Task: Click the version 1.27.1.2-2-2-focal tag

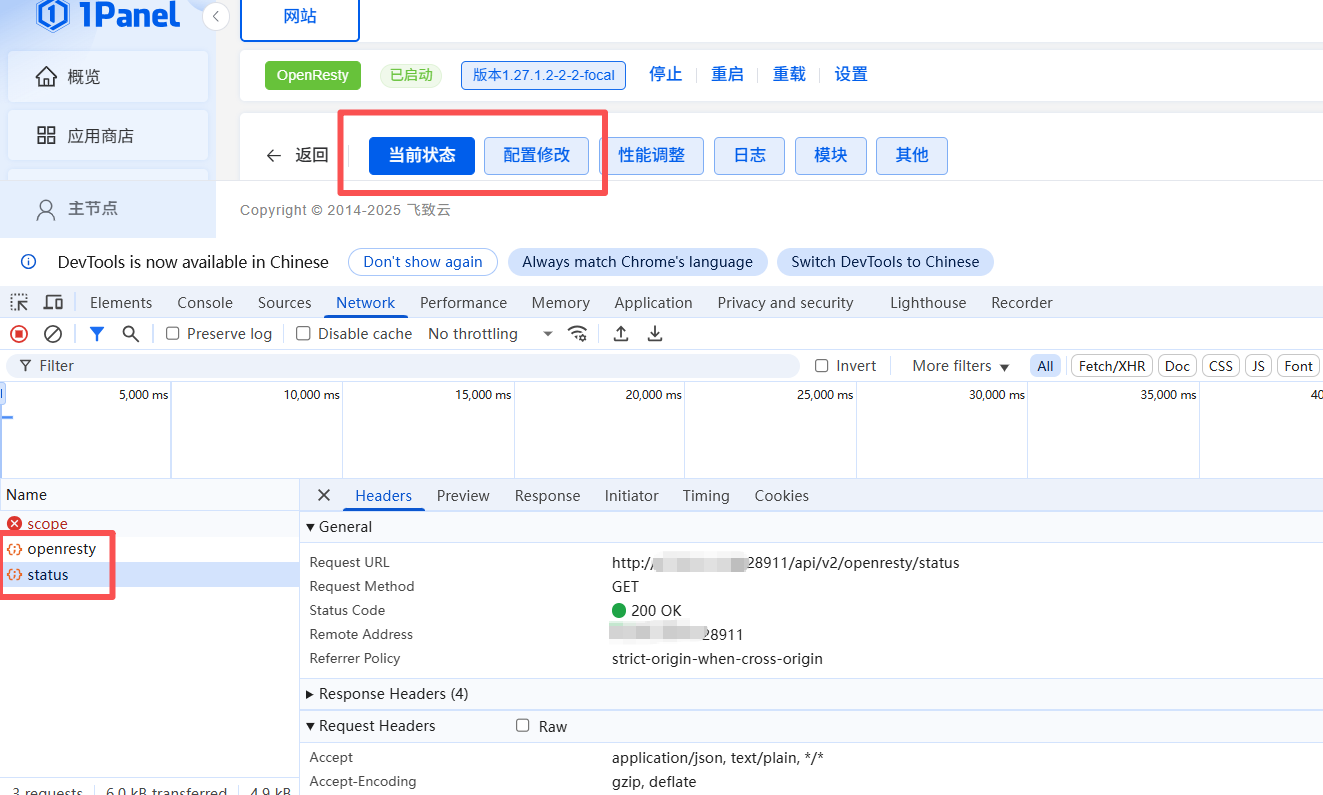Action: (x=543, y=75)
